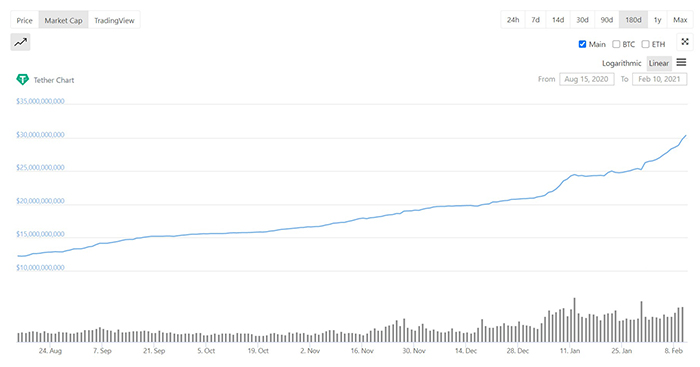This screenshot has height=367, width=700.
Task: Select the 7d time range
Action: click(x=535, y=20)
